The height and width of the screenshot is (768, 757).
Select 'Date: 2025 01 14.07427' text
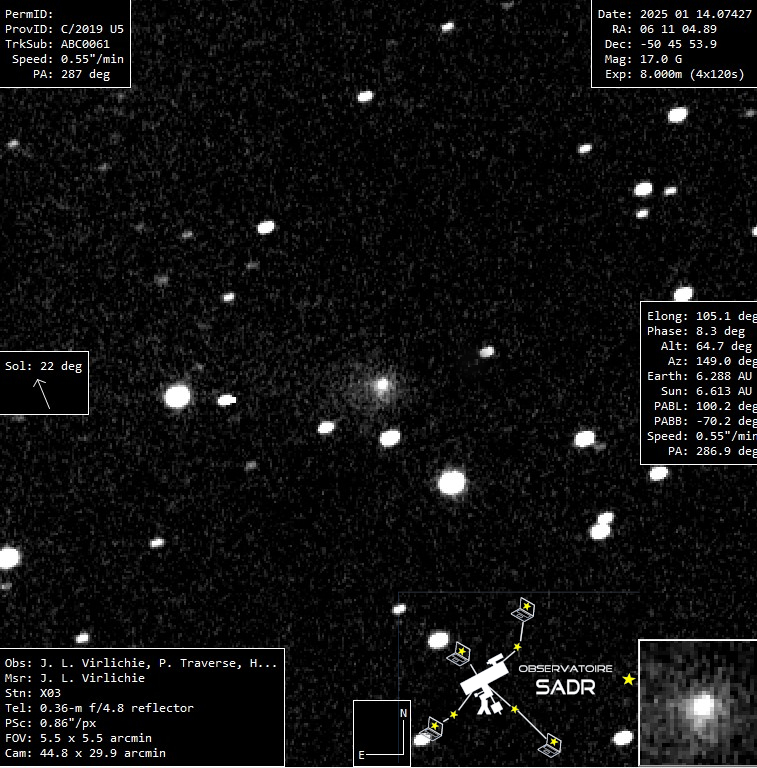tap(675, 14)
